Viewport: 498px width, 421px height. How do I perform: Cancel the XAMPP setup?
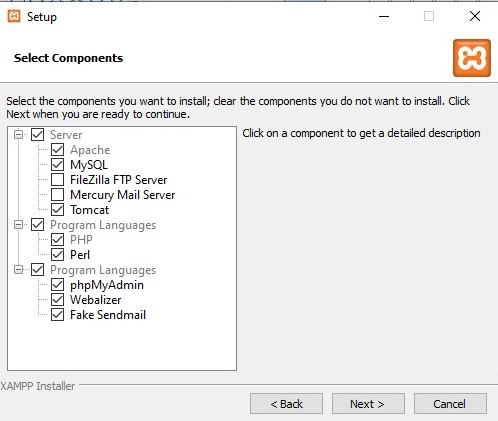point(450,404)
